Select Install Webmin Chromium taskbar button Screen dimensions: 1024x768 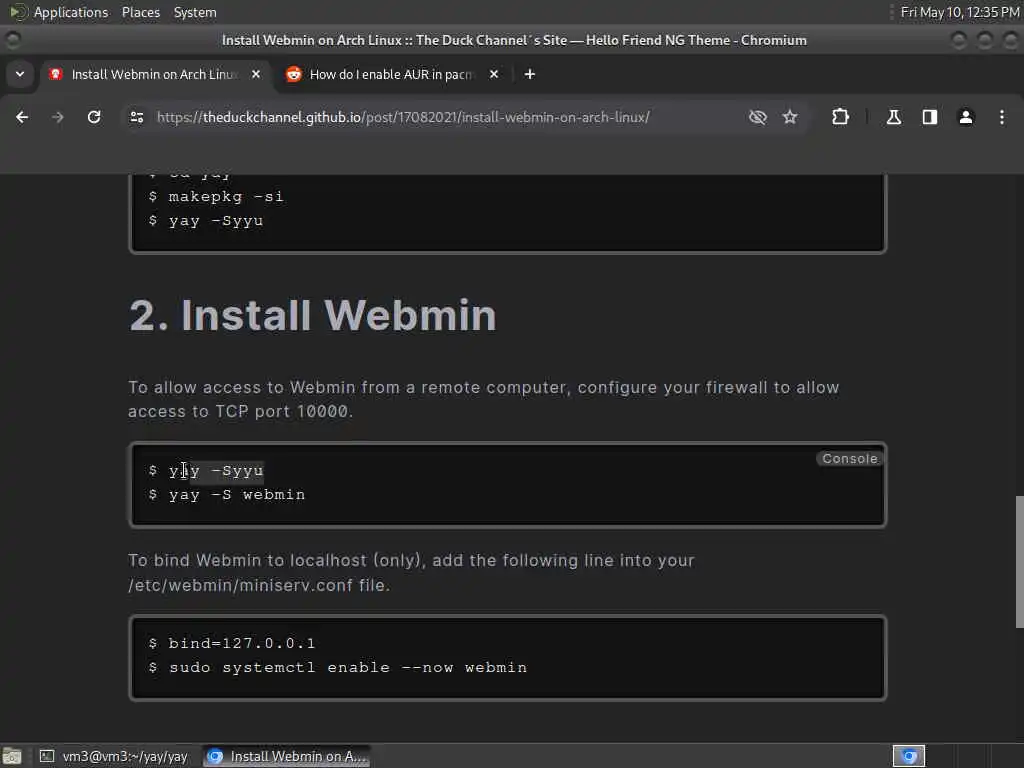pos(287,756)
